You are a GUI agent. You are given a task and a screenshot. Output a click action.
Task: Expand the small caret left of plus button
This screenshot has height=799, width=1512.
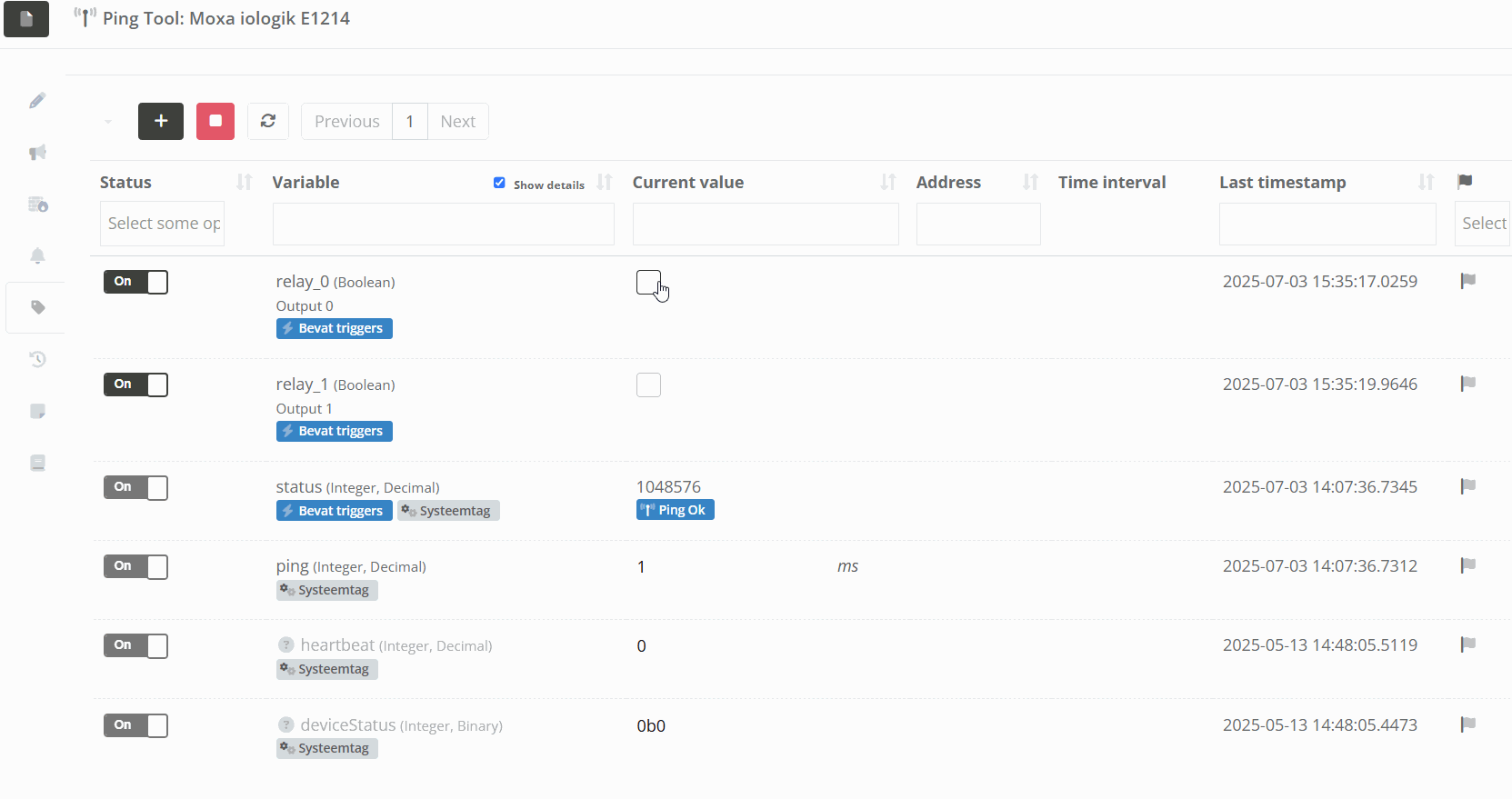tap(108, 122)
